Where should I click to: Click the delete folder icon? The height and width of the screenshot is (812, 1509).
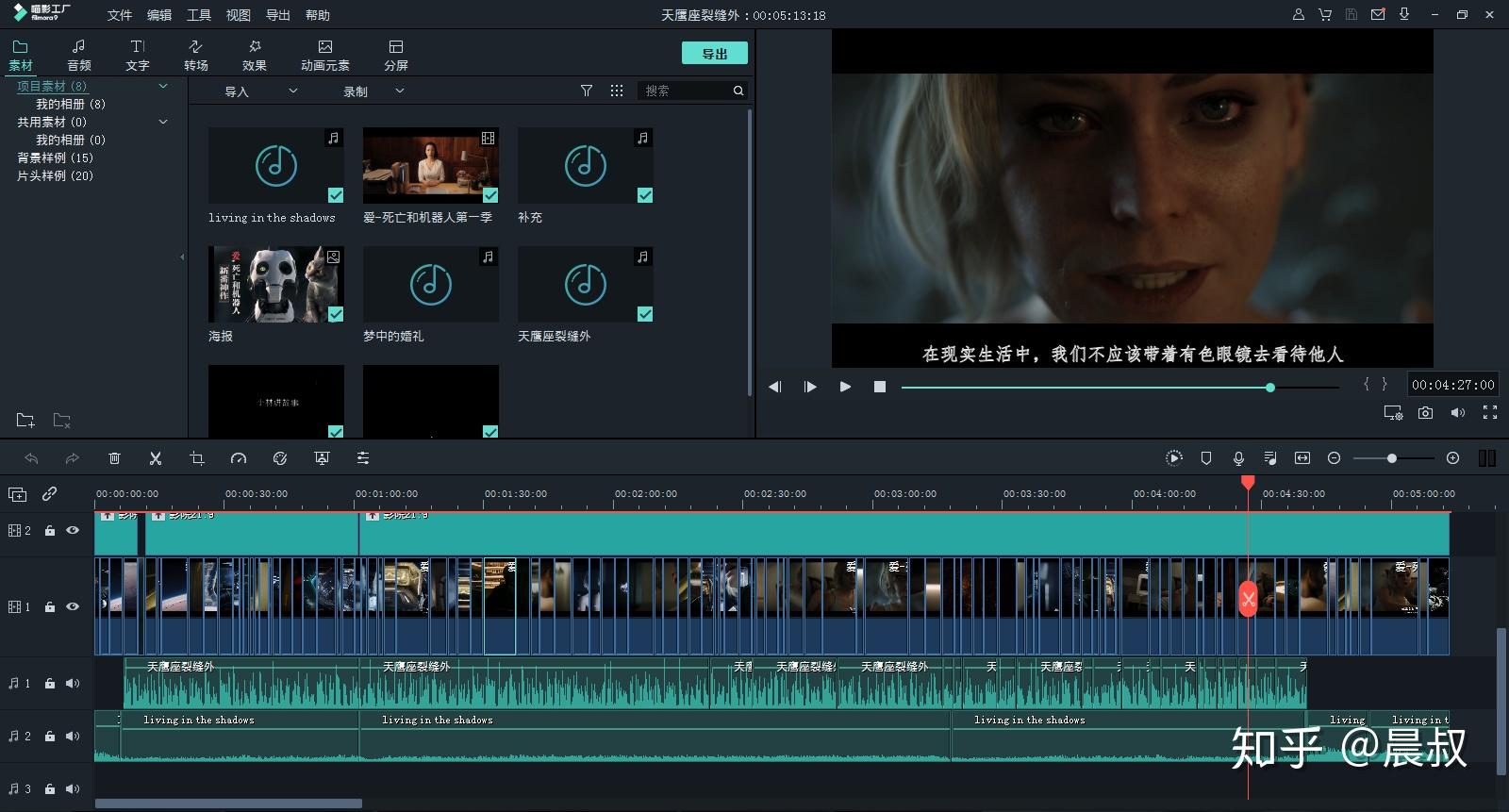61,421
